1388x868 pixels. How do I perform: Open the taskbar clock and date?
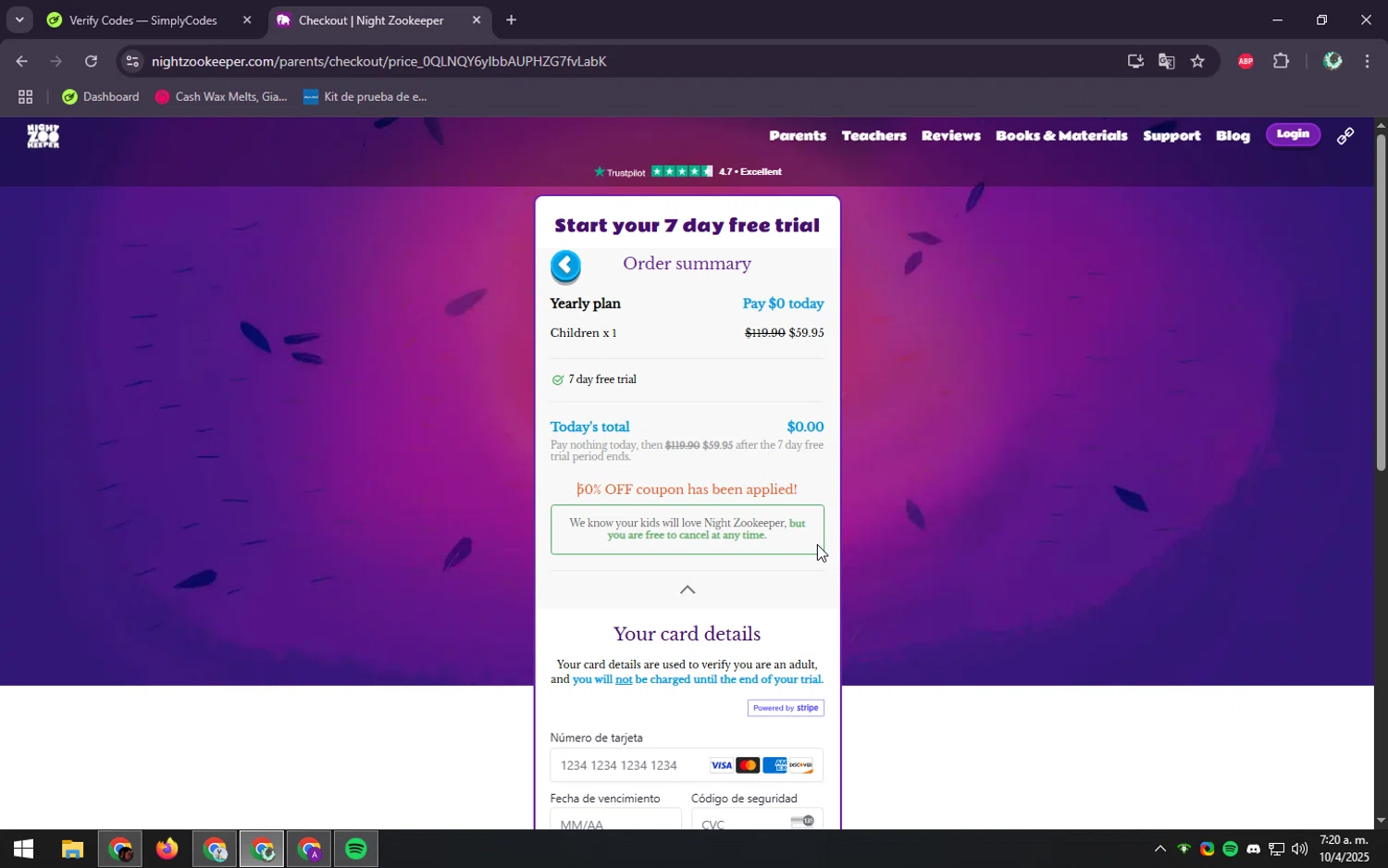click(x=1344, y=849)
